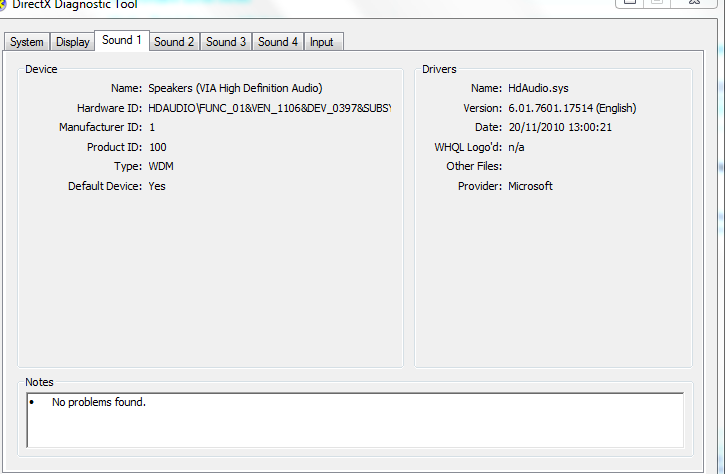Click the Device group heading
Viewport: 725px width, 474px height.
pyautogui.click(x=41, y=69)
